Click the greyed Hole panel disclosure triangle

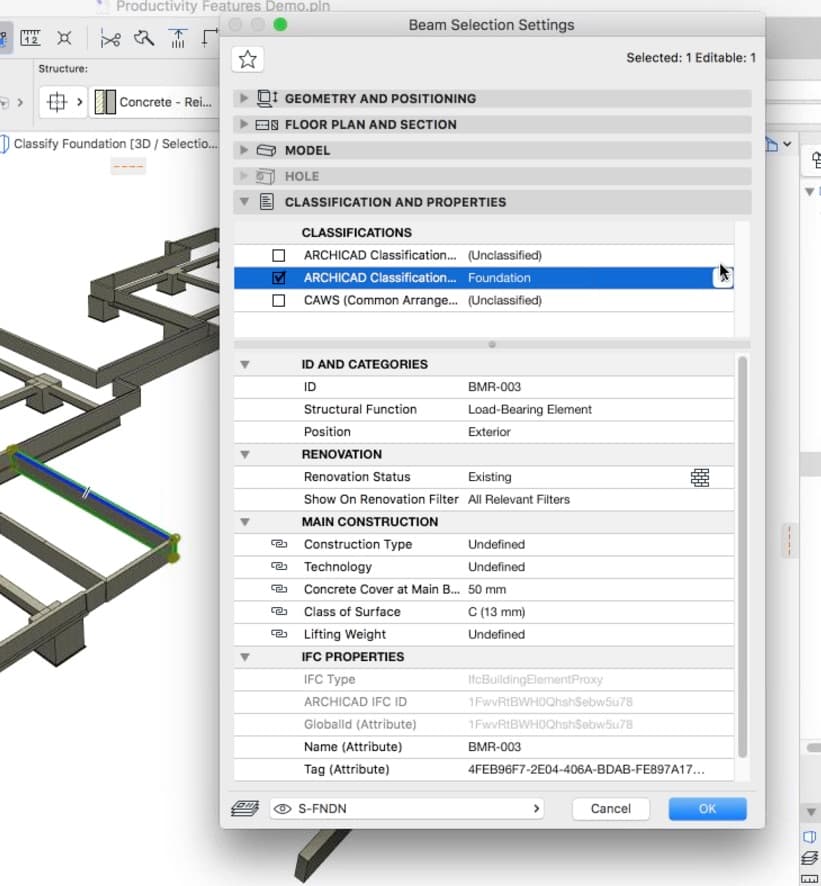(x=244, y=176)
